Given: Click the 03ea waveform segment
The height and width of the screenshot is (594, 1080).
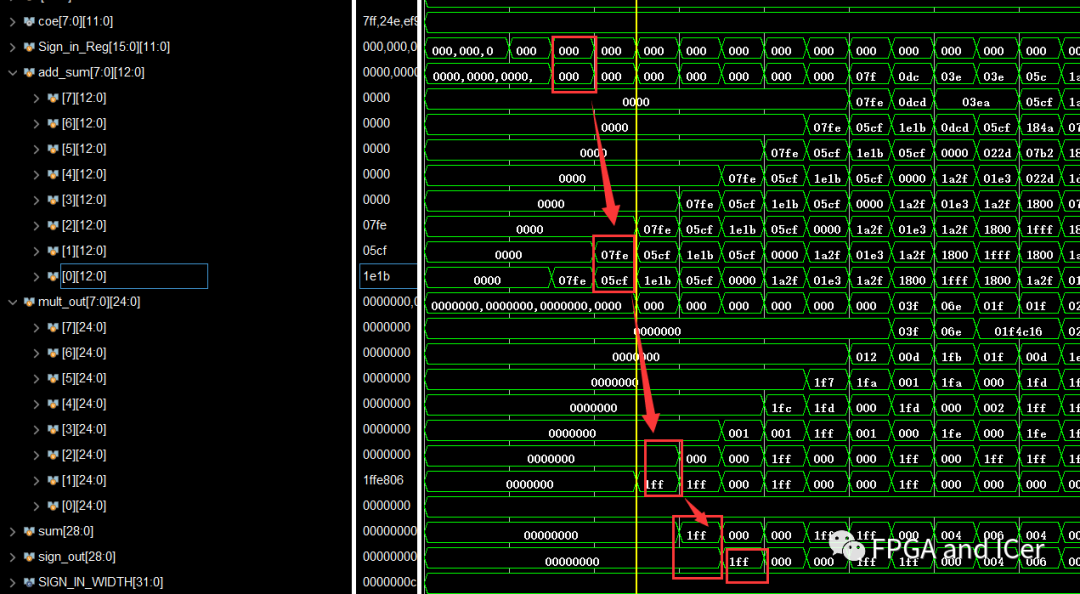Looking at the screenshot, I should 976,102.
